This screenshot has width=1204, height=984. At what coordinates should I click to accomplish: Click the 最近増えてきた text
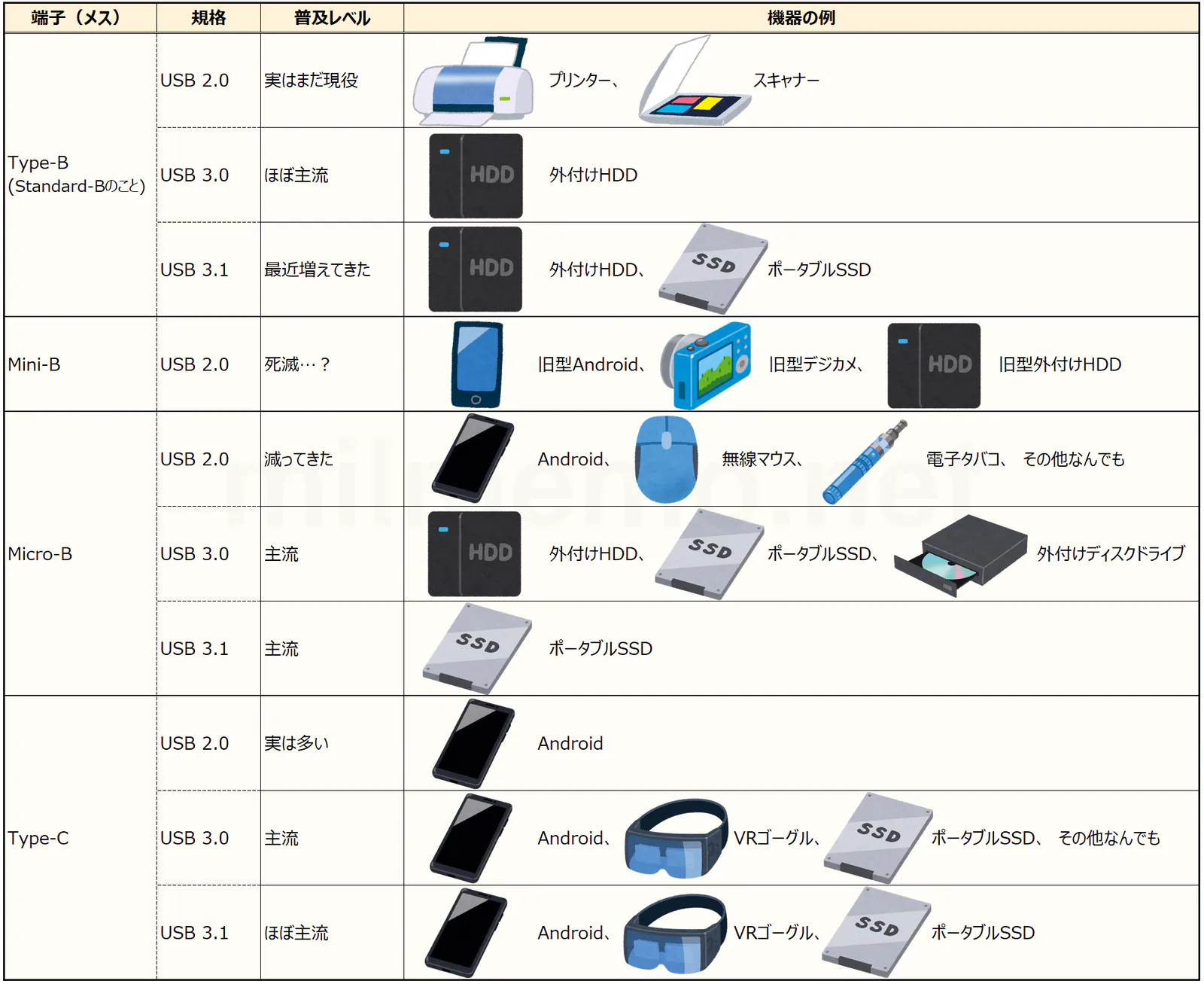pyautogui.click(x=317, y=270)
